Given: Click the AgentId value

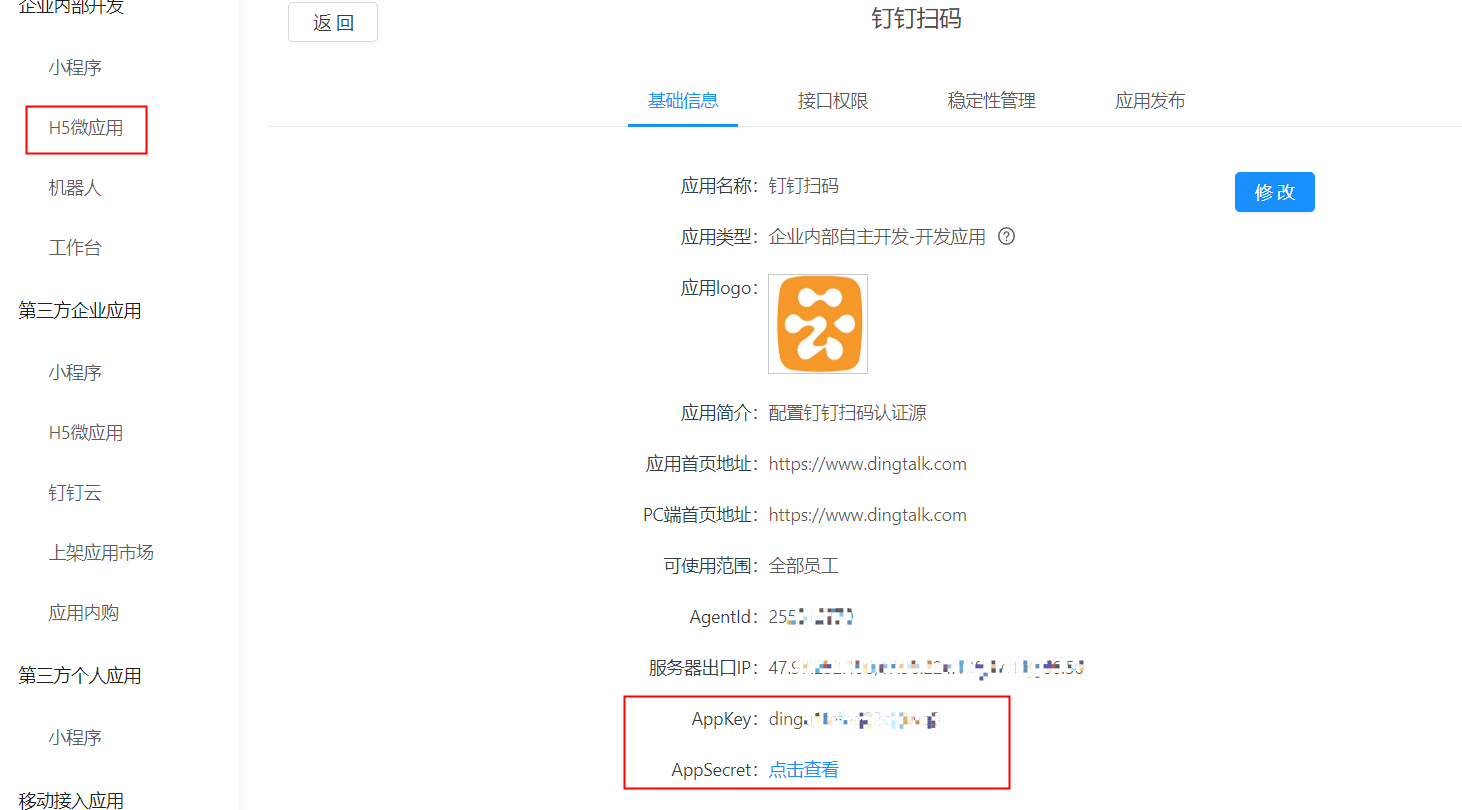Looking at the screenshot, I should (x=811, y=617).
